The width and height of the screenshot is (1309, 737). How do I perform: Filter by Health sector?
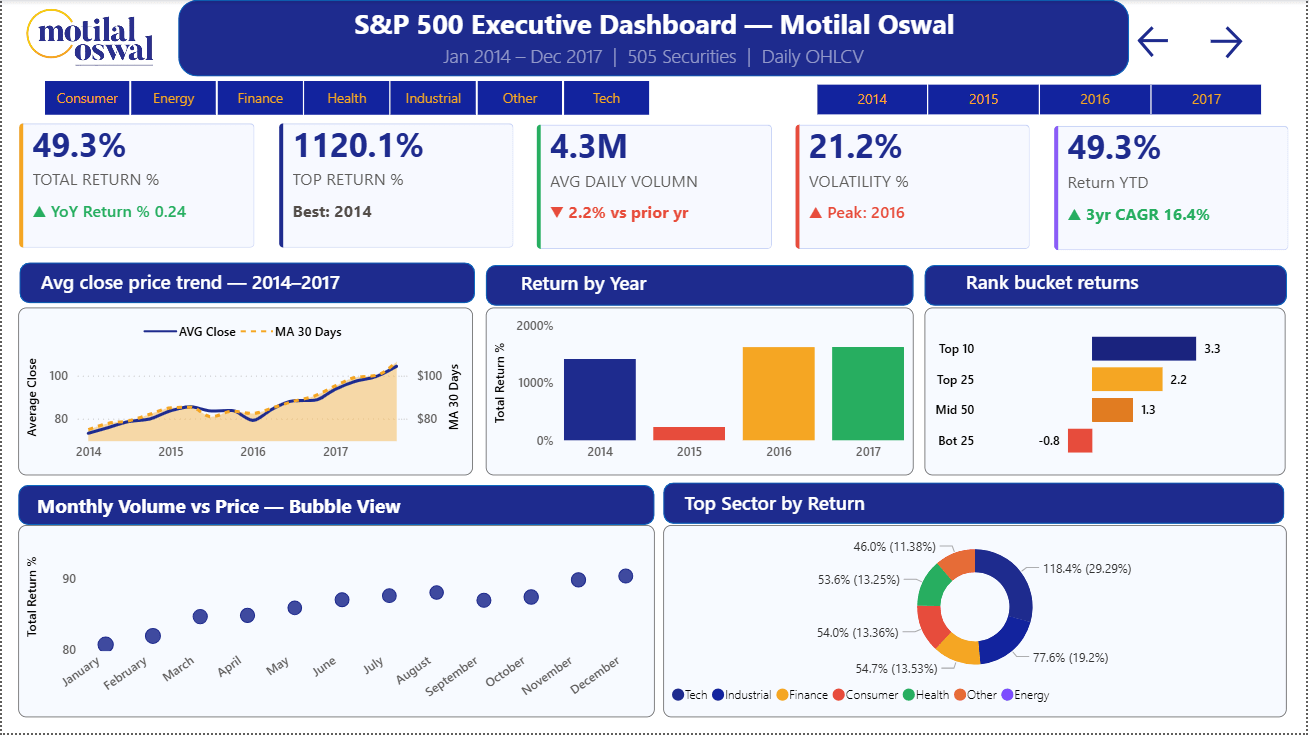click(347, 98)
